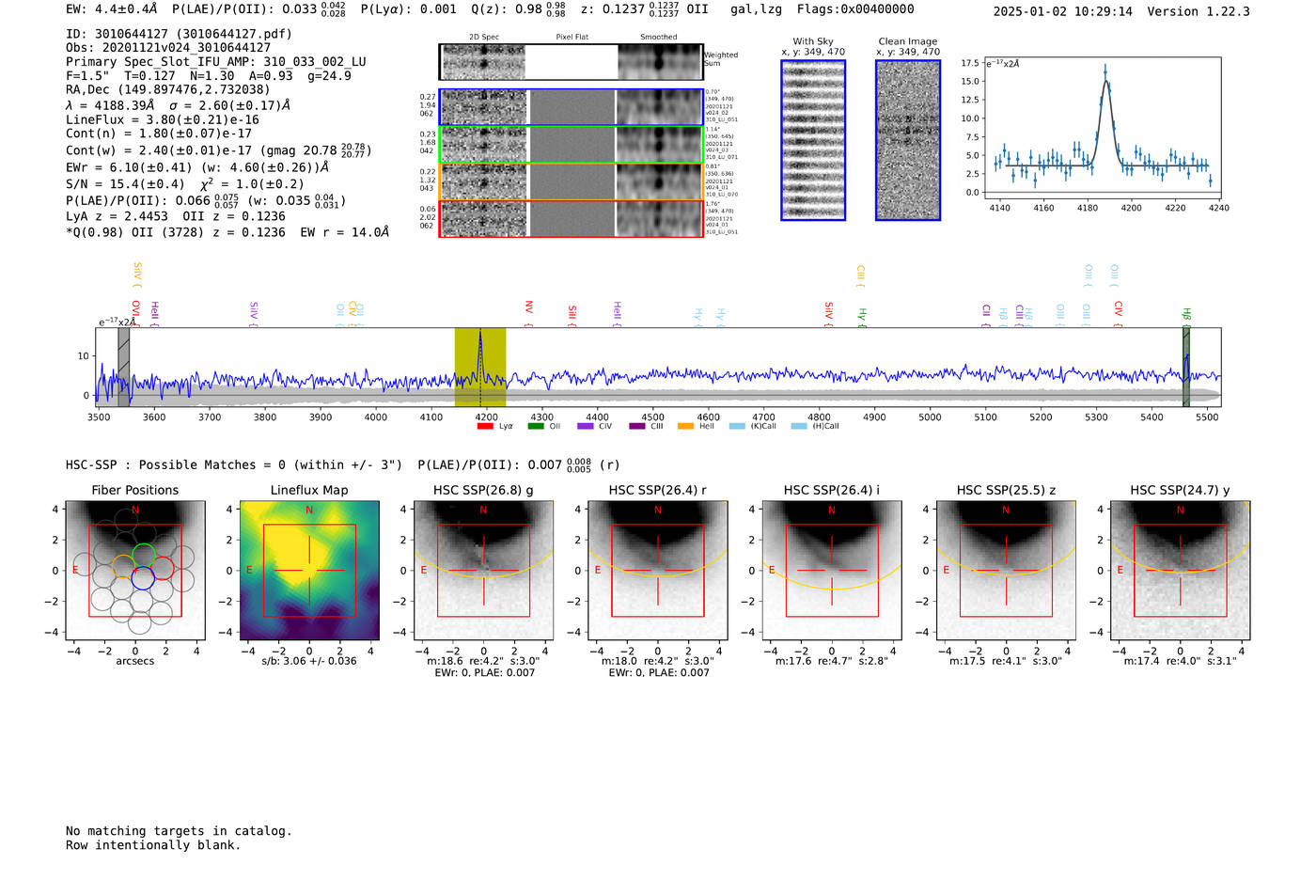Image resolution: width=1316 pixels, height=896 pixels.
Task: Click the timestamp 2025-01-02 10:29:14
Action: point(1062,12)
